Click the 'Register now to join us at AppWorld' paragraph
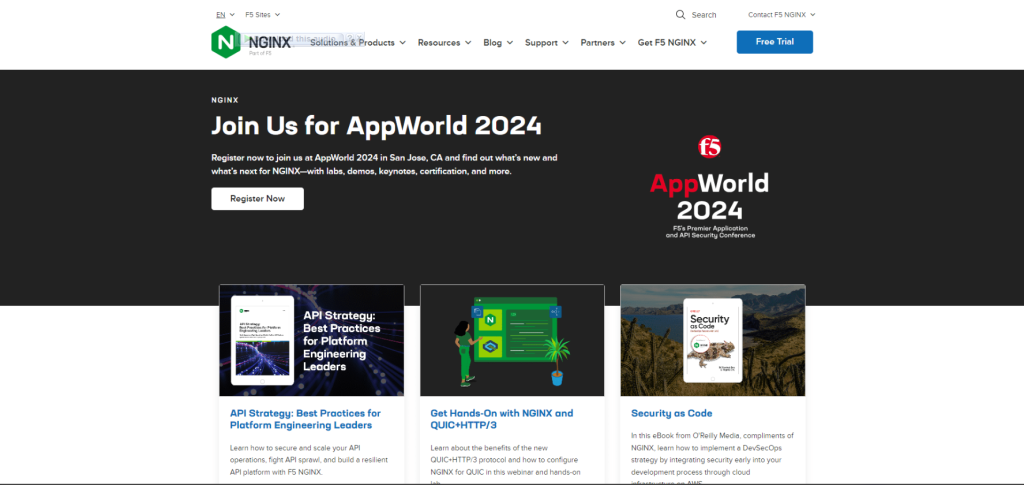The width and height of the screenshot is (1024, 485). 384,164
